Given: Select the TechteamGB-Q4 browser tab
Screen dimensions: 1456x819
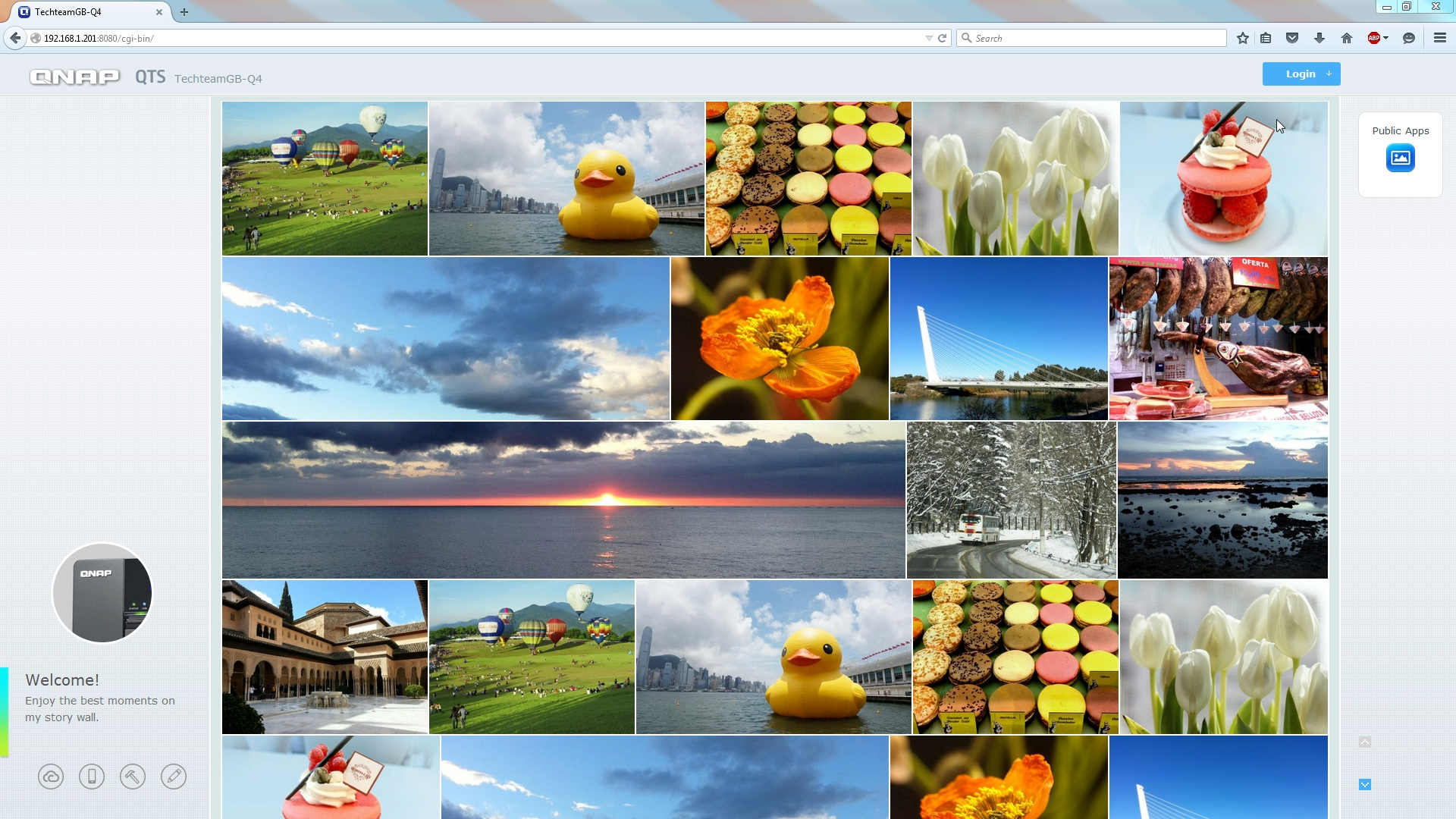Looking at the screenshot, I should click(x=83, y=12).
